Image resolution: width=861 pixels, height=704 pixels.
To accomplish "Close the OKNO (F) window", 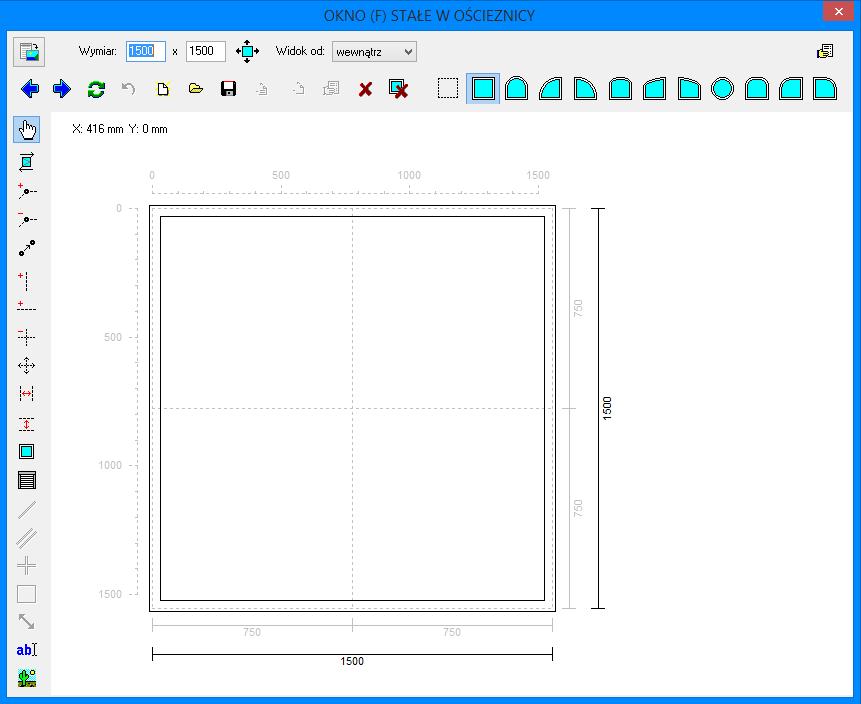I will (x=838, y=12).
